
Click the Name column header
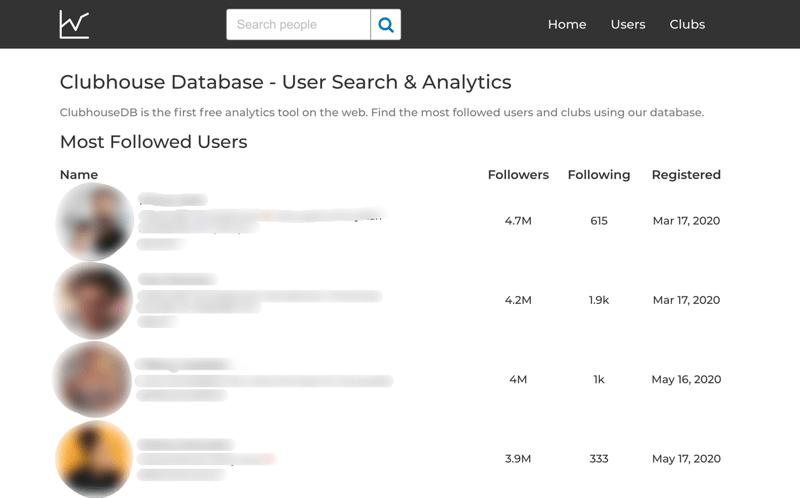[79, 174]
